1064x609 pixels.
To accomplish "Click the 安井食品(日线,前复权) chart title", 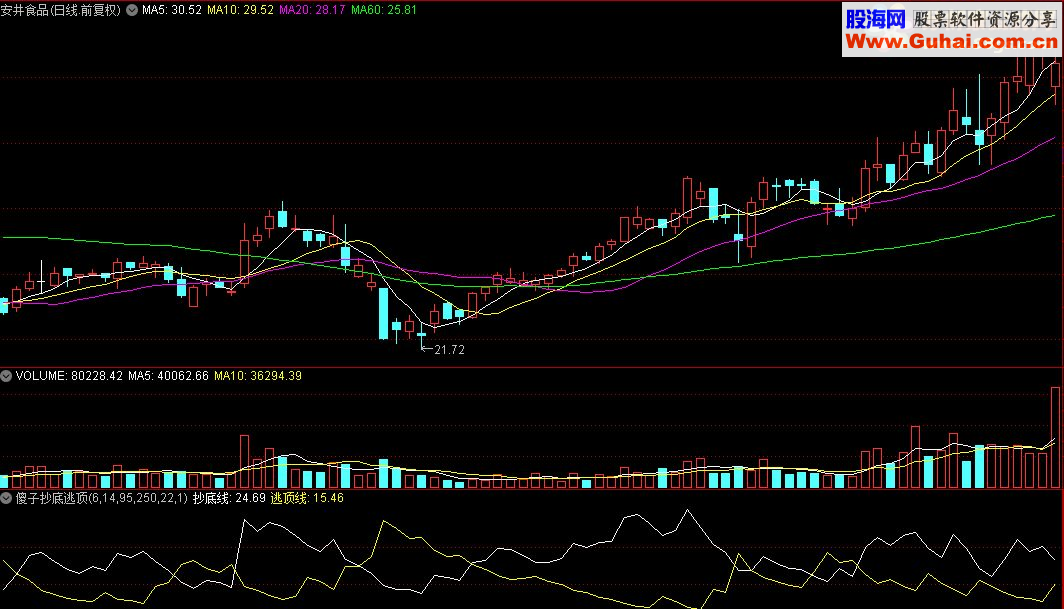I will 60,10.
